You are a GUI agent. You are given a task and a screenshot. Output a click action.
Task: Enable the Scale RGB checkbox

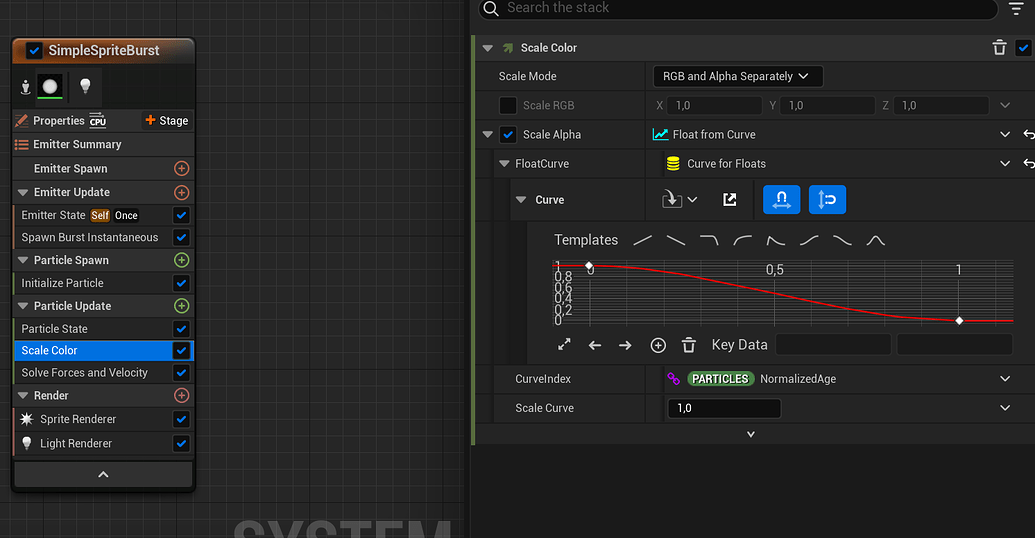tap(508, 105)
